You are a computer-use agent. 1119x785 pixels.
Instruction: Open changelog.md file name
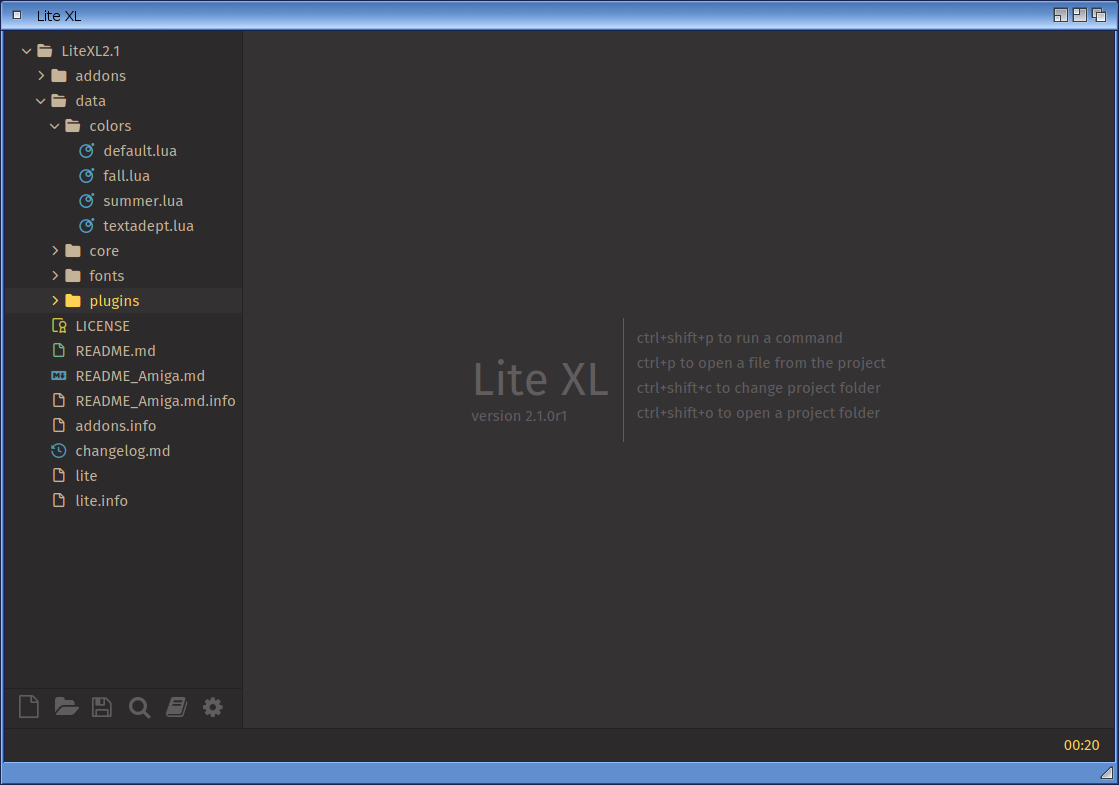click(x=123, y=451)
